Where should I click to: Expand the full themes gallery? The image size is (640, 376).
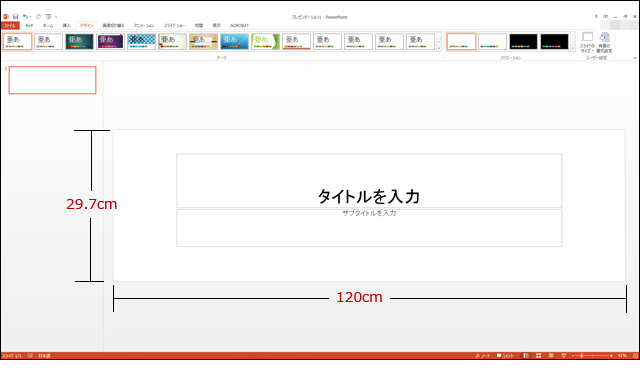[x=439, y=48]
